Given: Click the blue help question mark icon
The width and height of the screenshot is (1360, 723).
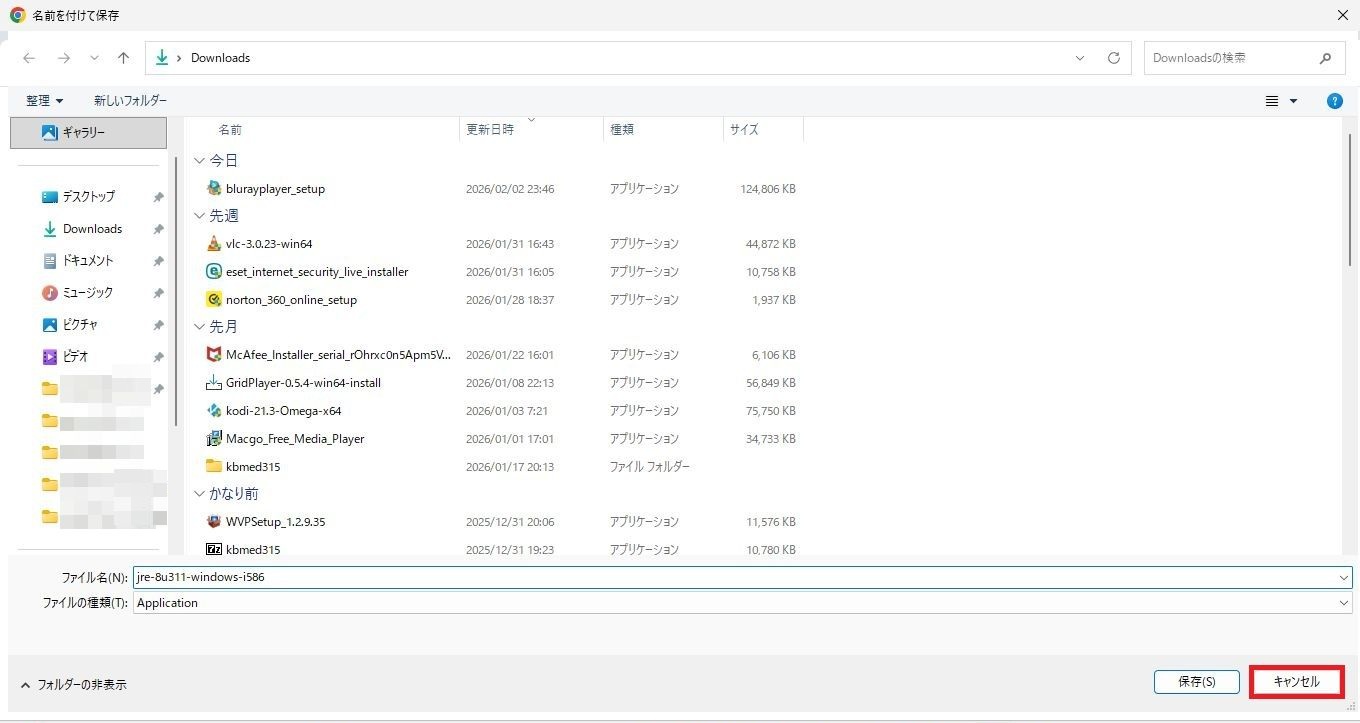Looking at the screenshot, I should (x=1334, y=101).
